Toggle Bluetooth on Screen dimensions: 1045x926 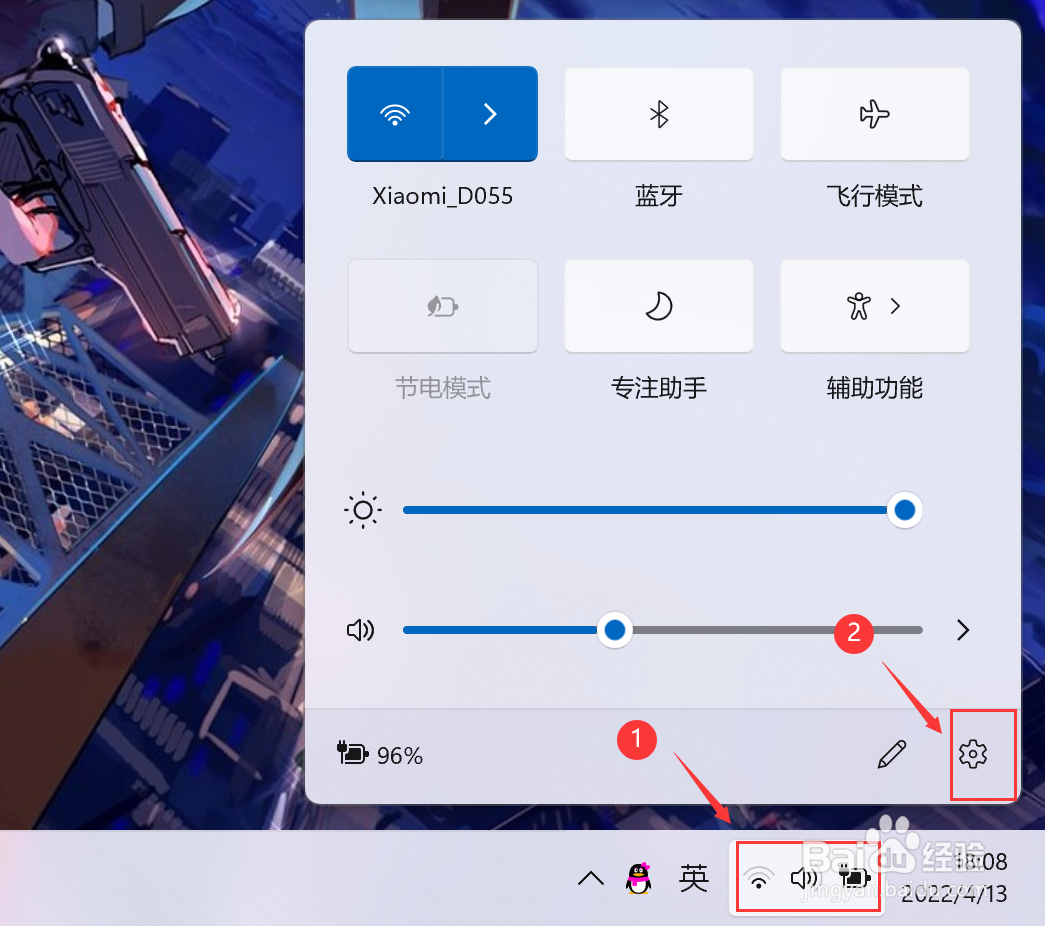tap(658, 114)
